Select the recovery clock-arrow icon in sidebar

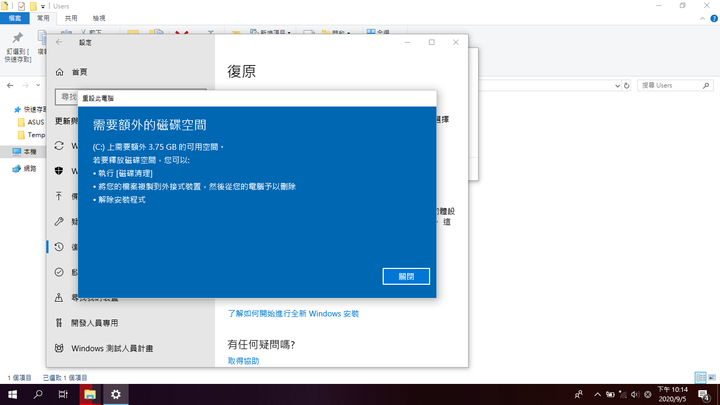click(59, 247)
